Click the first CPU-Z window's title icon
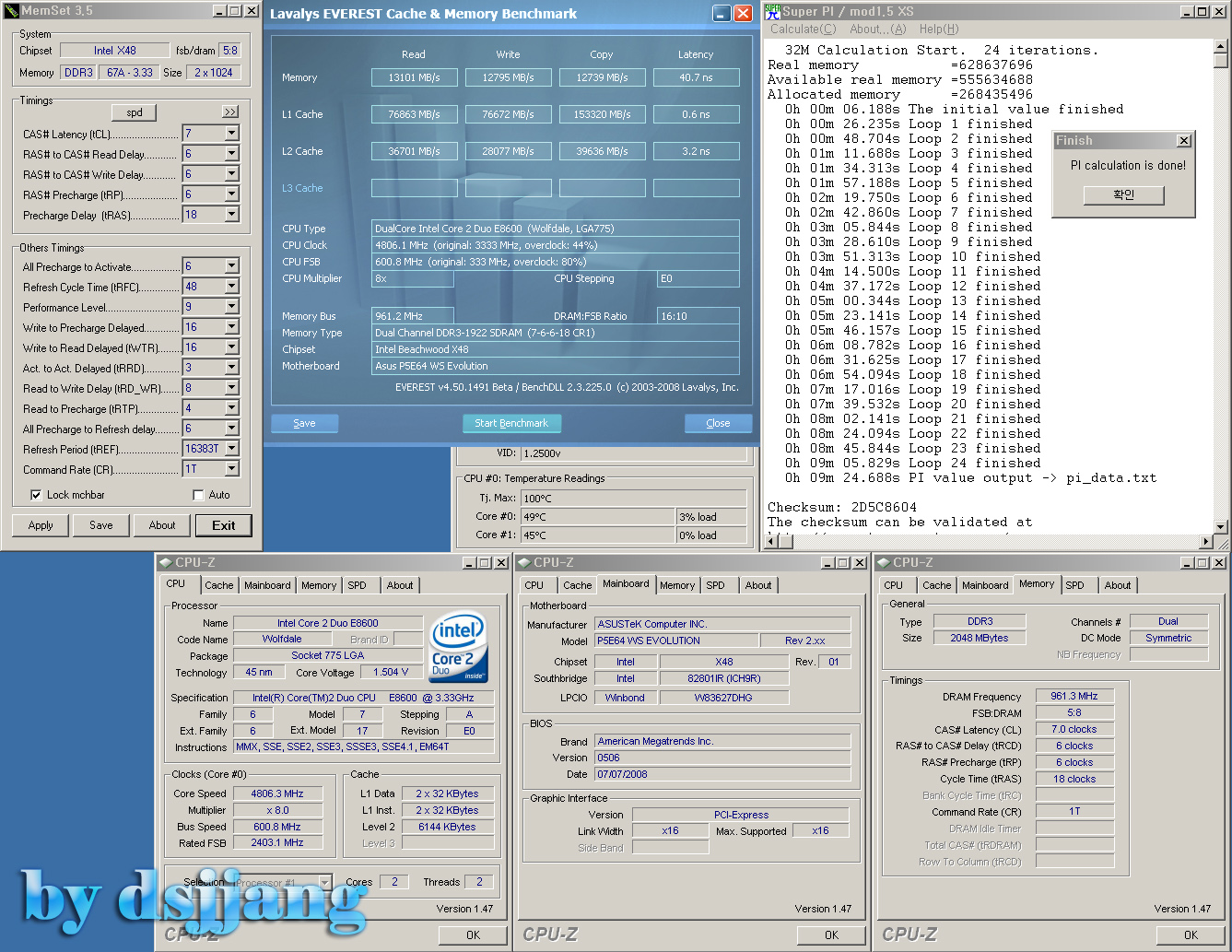This screenshot has width=1232, height=952. pyautogui.click(x=165, y=562)
